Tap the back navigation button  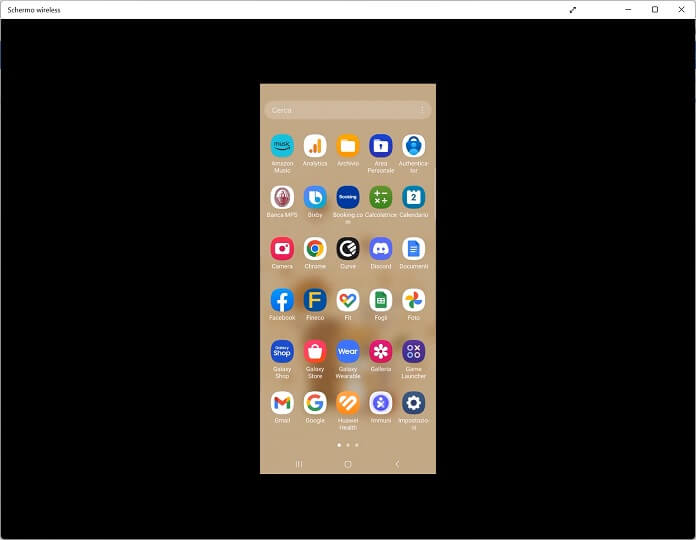[397, 464]
